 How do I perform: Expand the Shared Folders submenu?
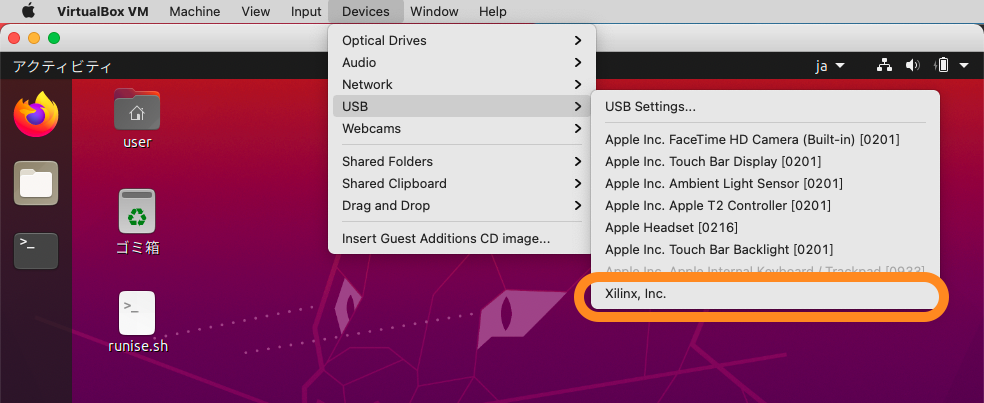(x=461, y=162)
